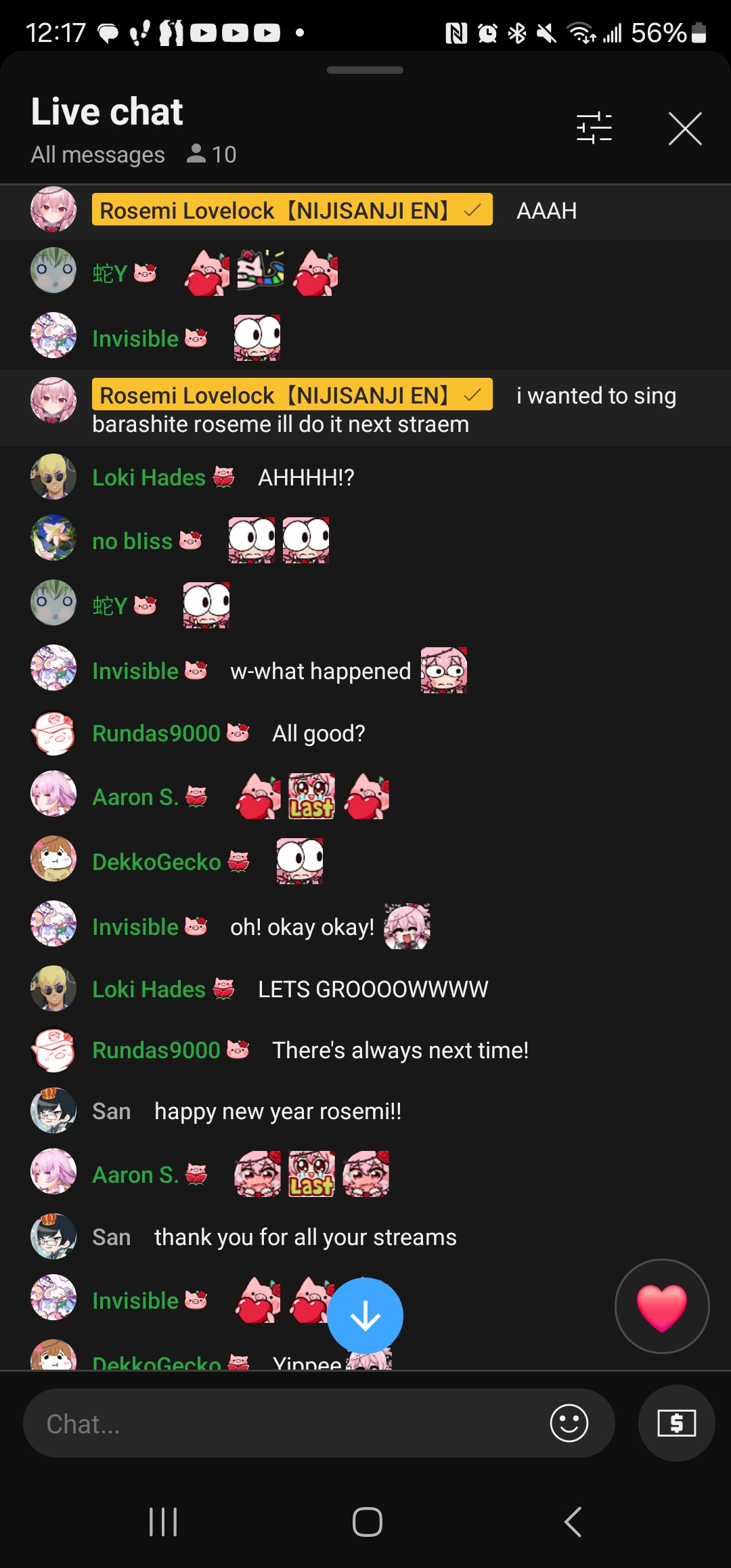Open live chat filter settings icon
Viewport: 731px width, 1568px height.
tap(594, 128)
